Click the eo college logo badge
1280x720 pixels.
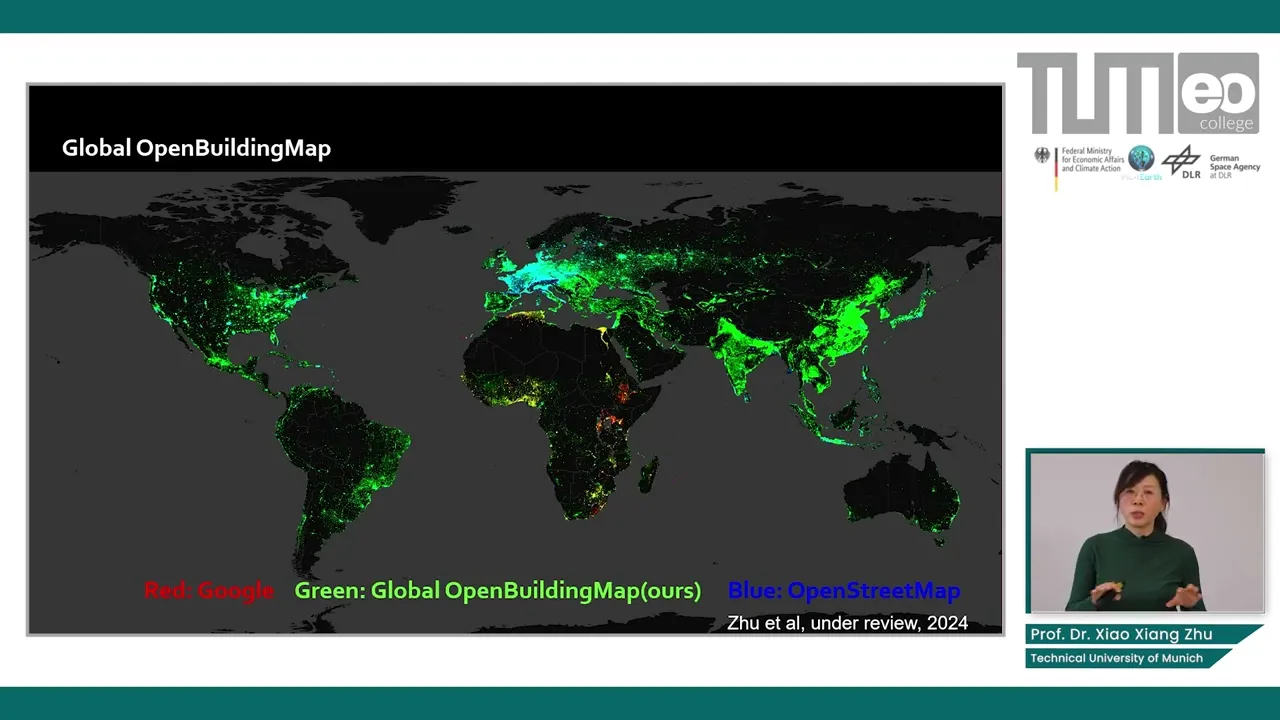click(1218, 93)
